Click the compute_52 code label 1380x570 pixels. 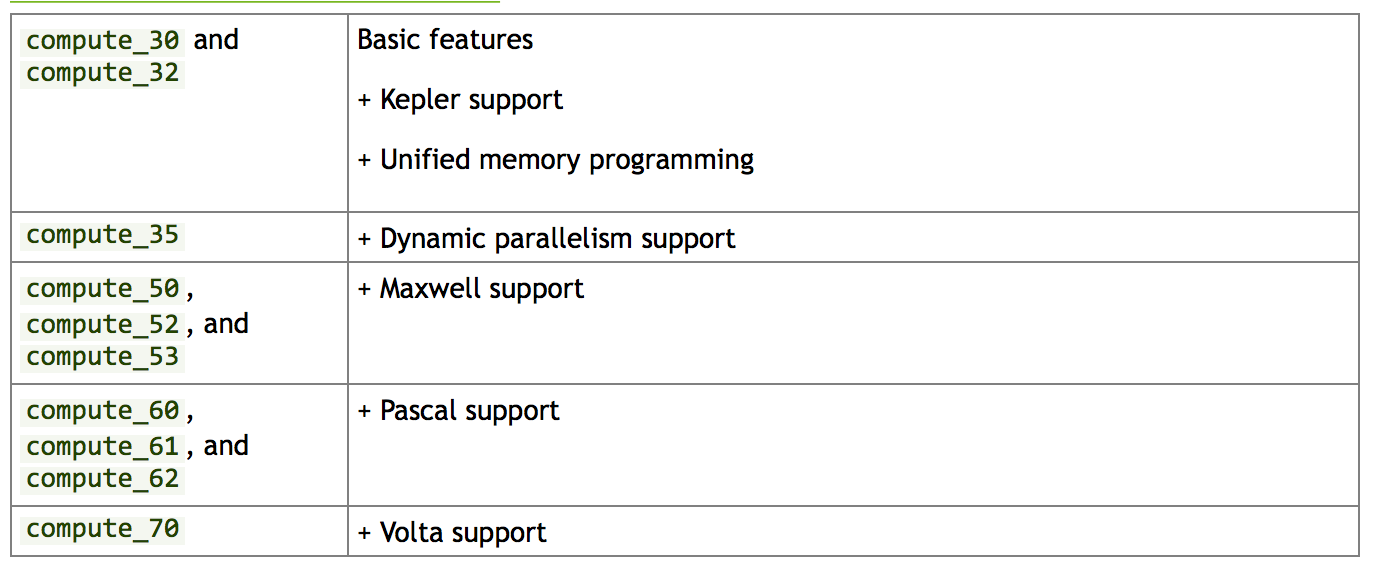click(x=103, y=324)
